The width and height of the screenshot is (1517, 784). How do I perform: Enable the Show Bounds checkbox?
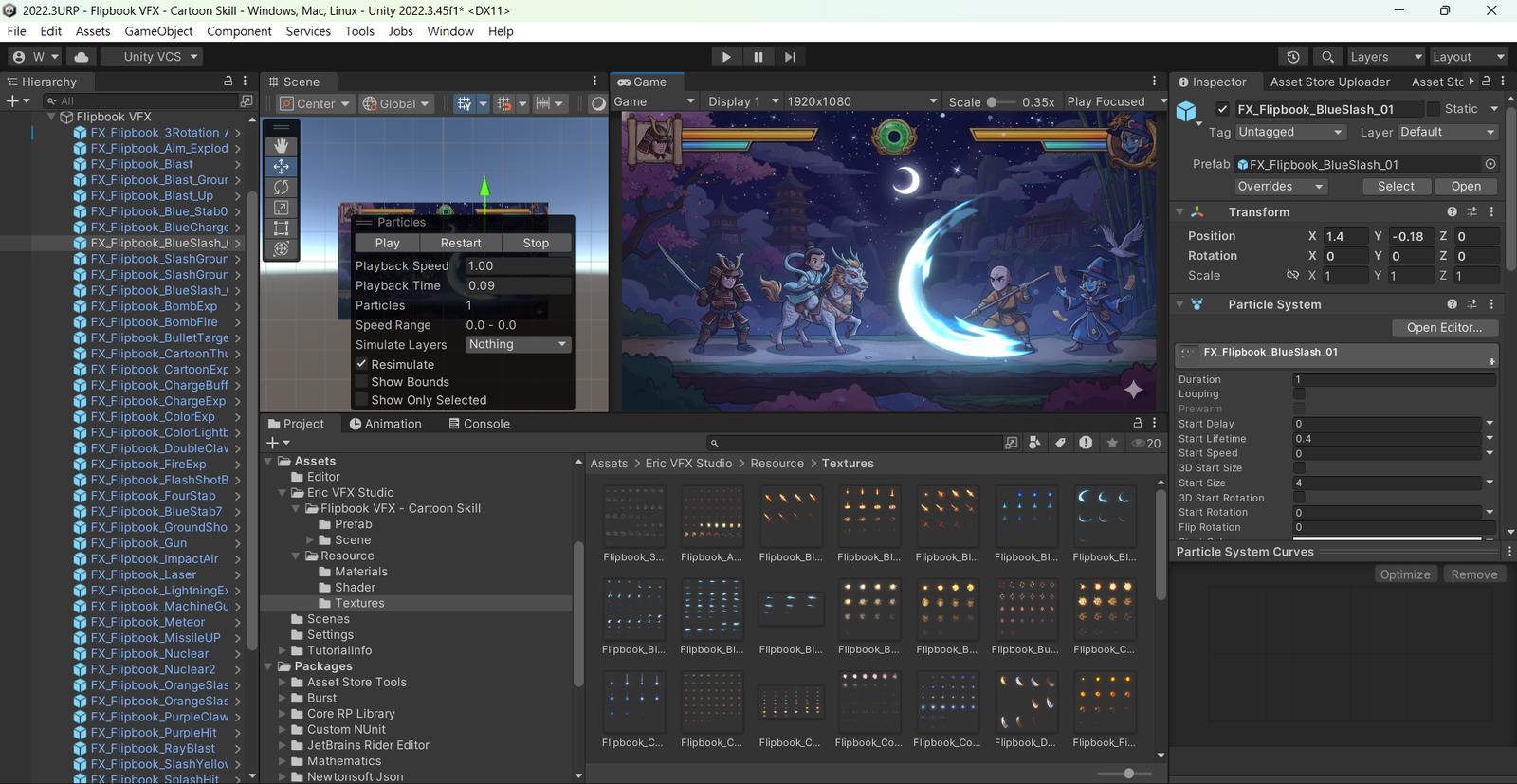361,382
